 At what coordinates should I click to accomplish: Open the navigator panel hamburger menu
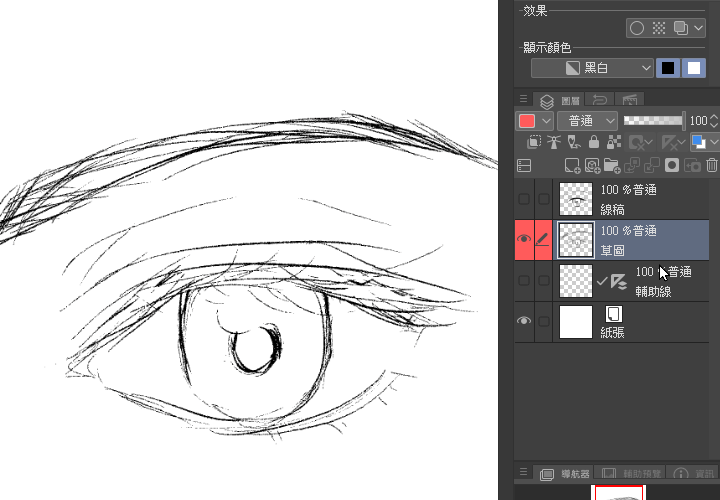coord(523,472)
